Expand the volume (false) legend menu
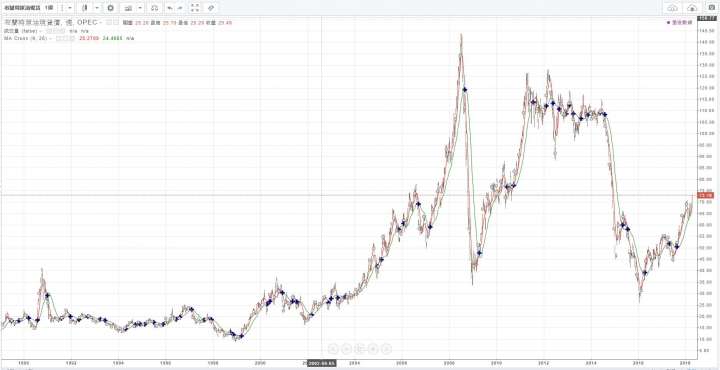This screenshot has height=370, width=720. coord(40,31)
